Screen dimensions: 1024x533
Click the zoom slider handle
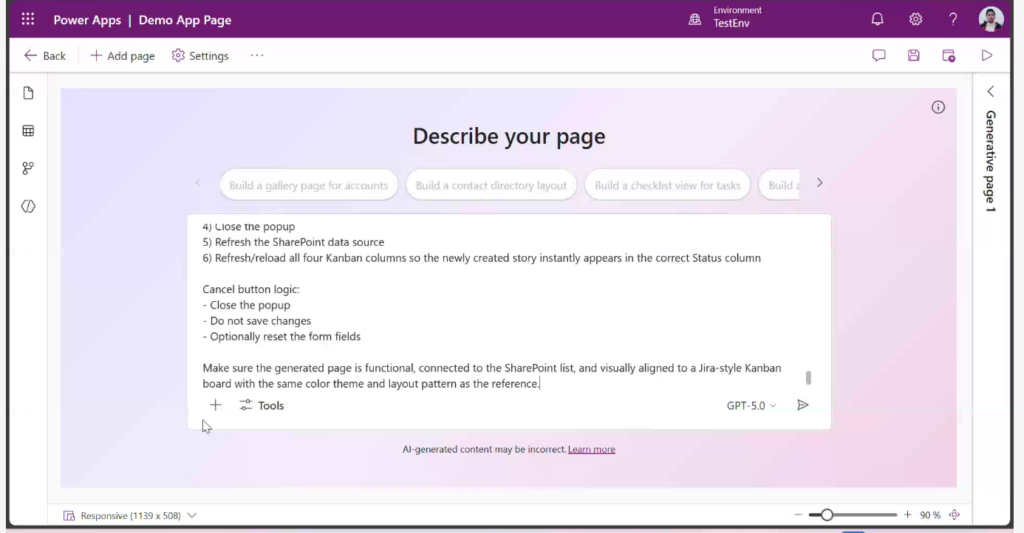coord(827,515)
